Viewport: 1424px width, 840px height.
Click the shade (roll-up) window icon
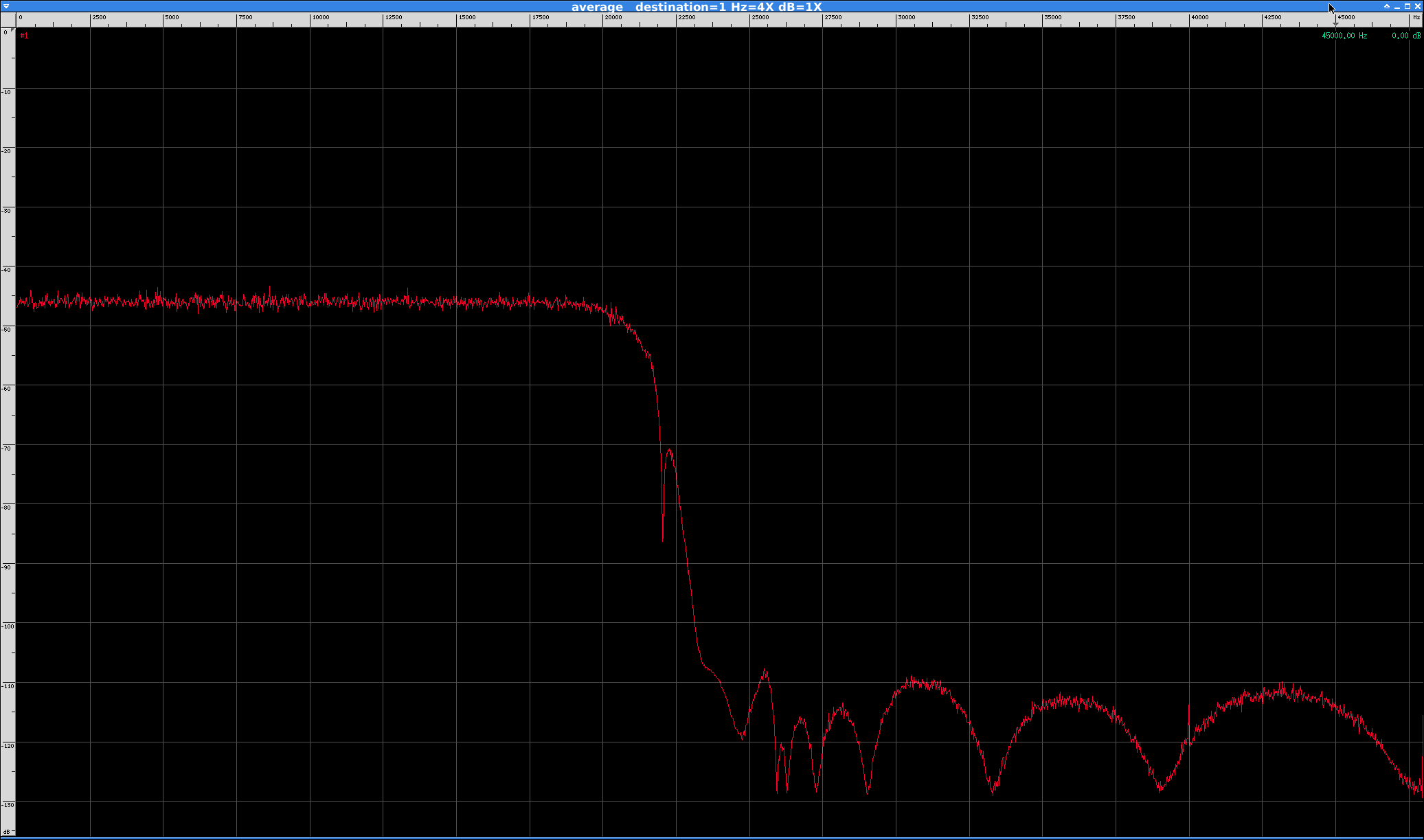coord(1386,6)
